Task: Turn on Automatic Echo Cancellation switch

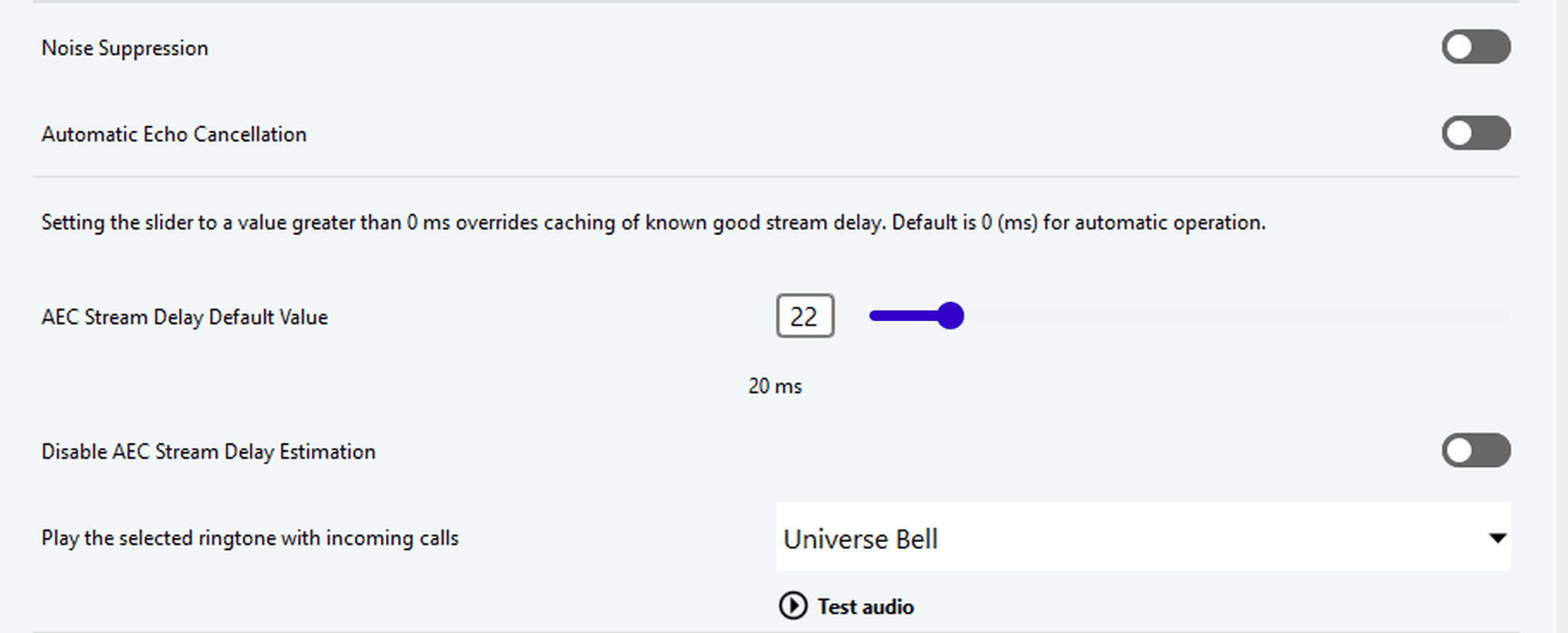Action: [1475, 133]
